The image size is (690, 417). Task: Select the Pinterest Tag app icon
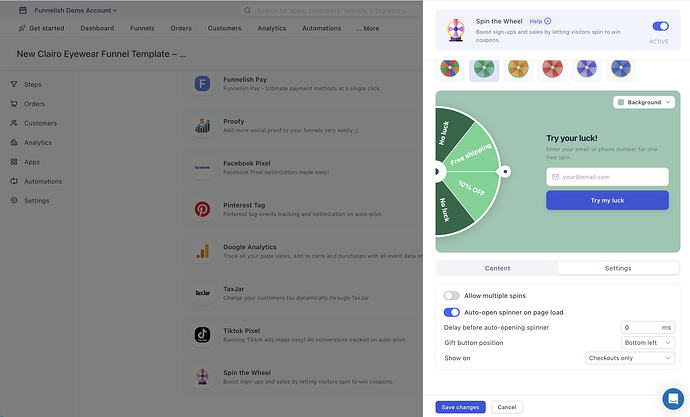click(x=202, y=209)
